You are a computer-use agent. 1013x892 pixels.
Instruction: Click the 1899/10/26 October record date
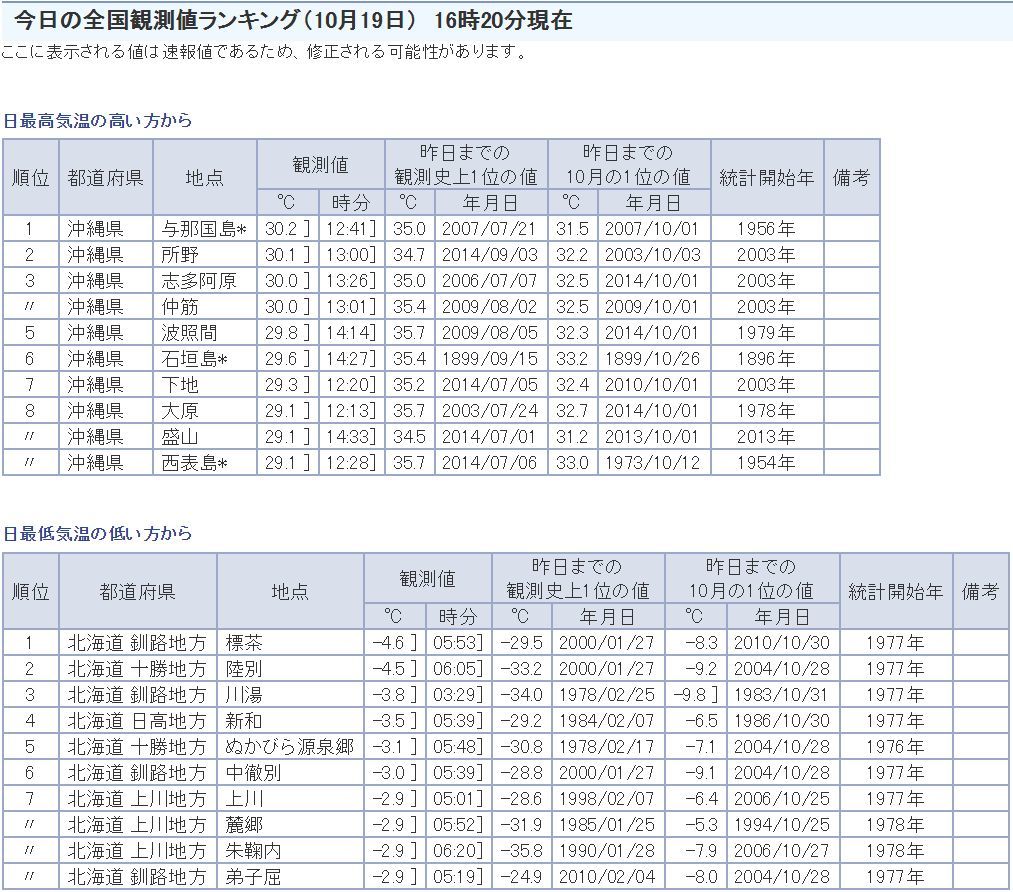click(653, 358)
